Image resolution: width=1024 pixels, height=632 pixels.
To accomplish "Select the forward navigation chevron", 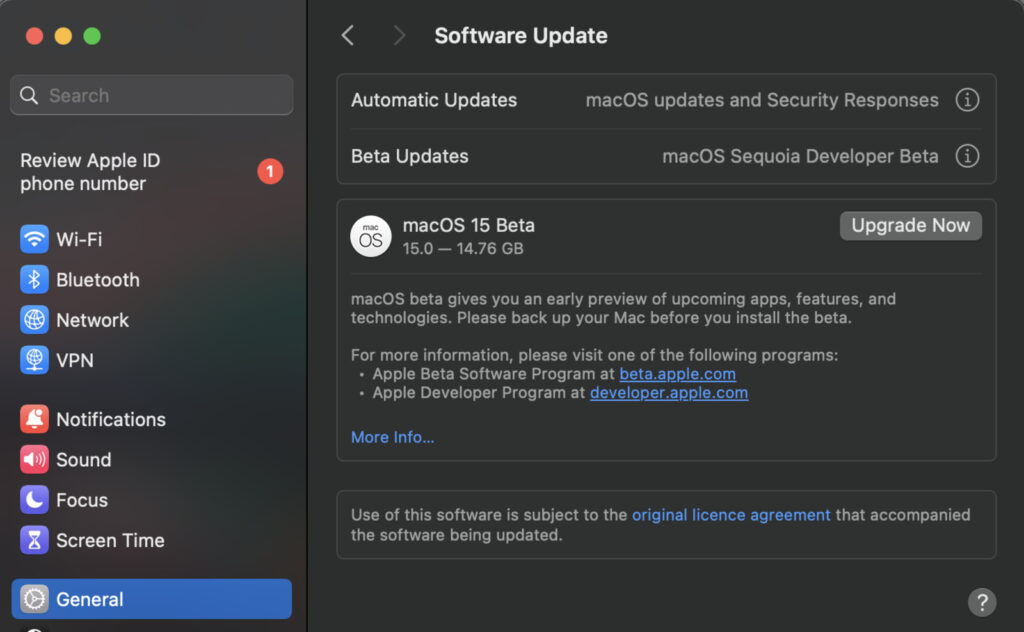I will click(x=398, y=35).
